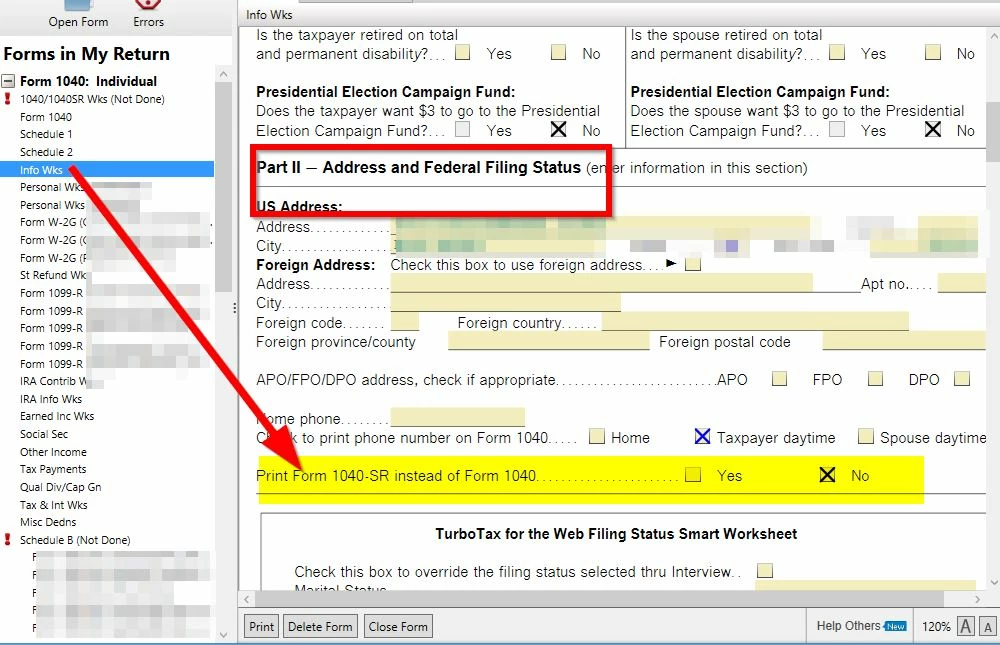
Task: Click the Foreign country field
Action: pos(755,322)
